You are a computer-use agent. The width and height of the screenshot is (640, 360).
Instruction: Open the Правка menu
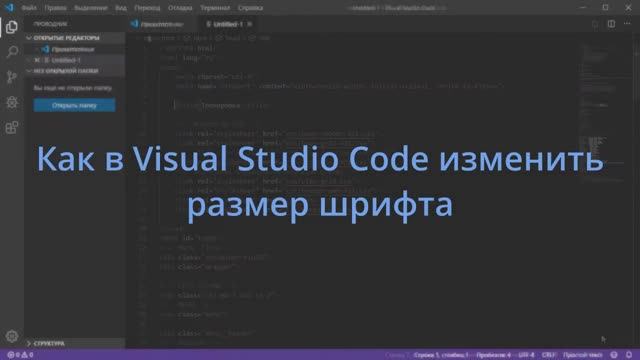click(55, 8)
